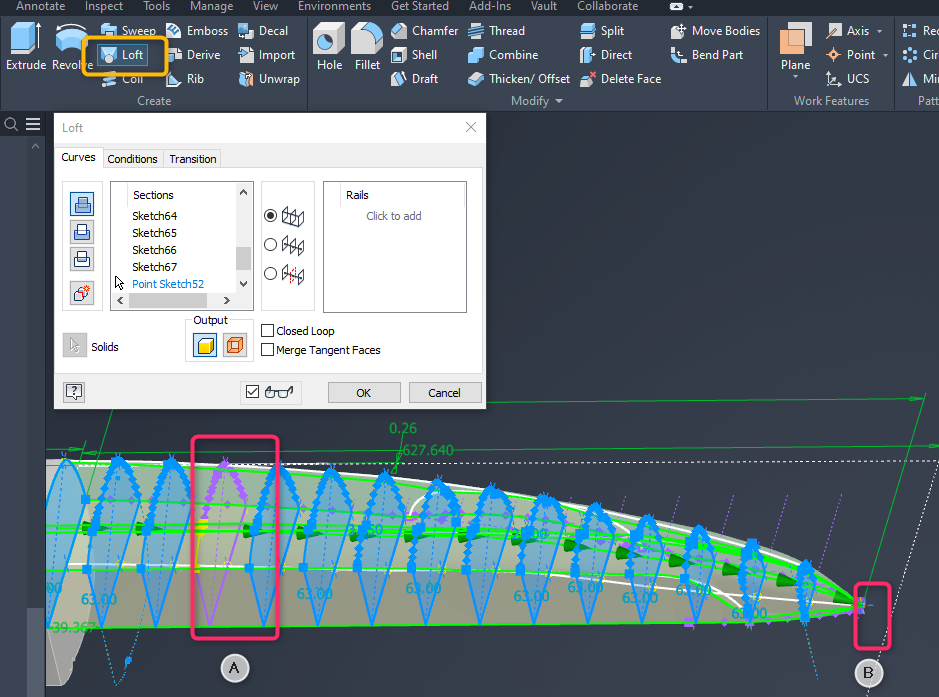
Task: Check Merge Tangent Faces
Action: [268, 350]
